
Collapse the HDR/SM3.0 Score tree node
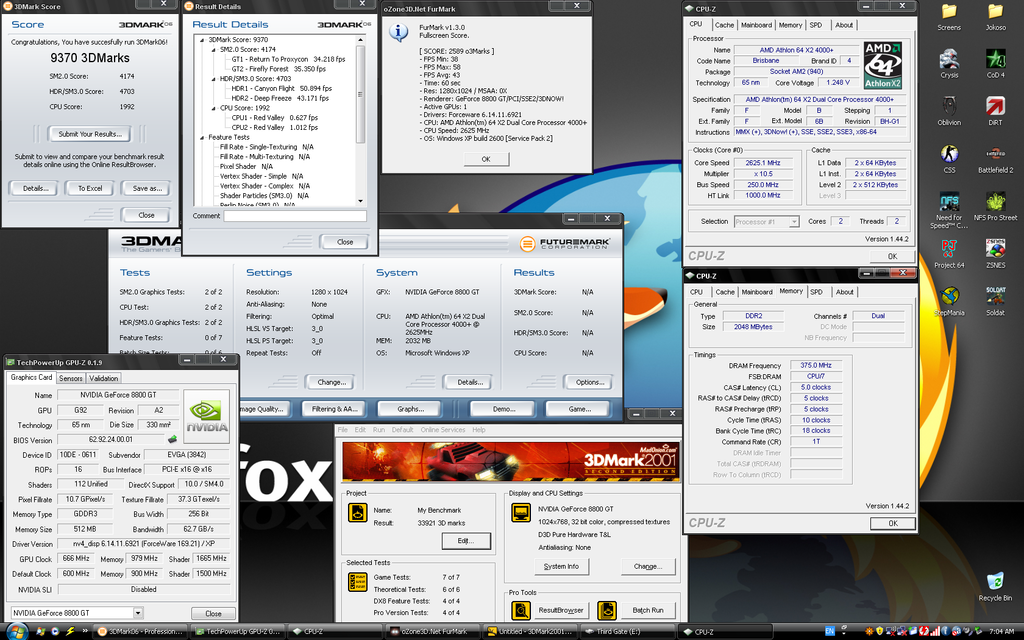(214, 79)
